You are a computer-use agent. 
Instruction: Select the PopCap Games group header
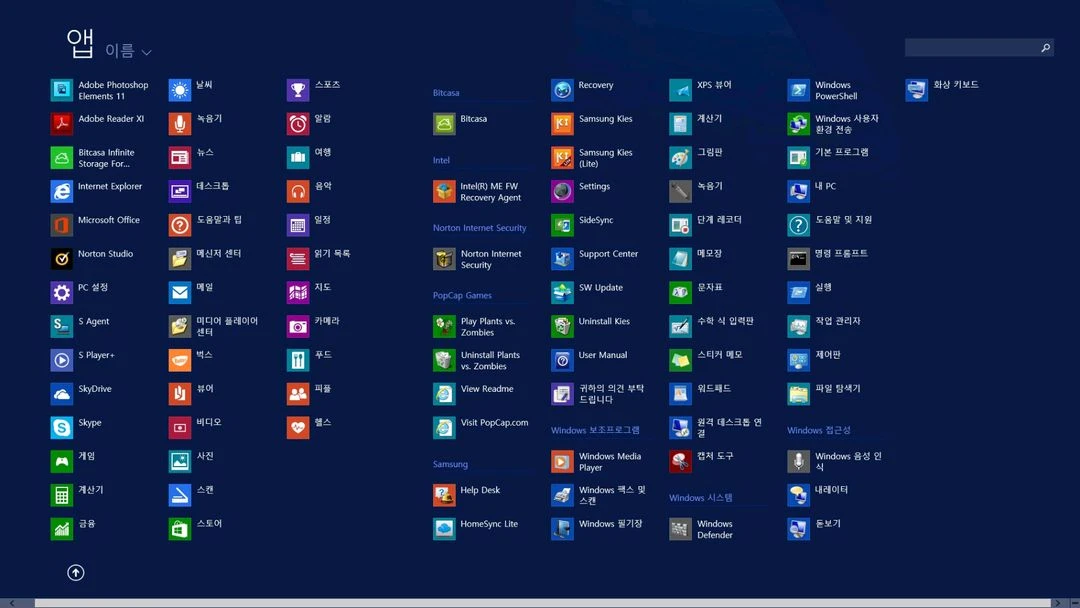click(462, 295)
